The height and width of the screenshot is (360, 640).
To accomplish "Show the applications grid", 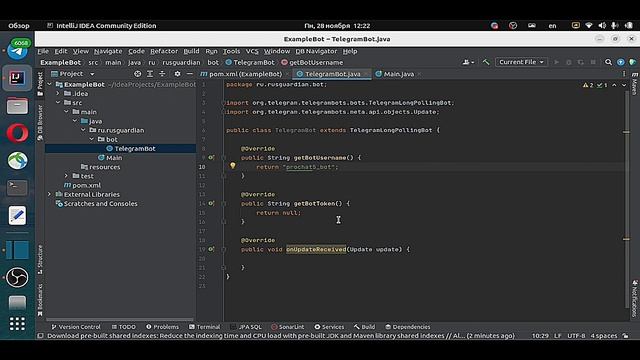I will 17,323.
